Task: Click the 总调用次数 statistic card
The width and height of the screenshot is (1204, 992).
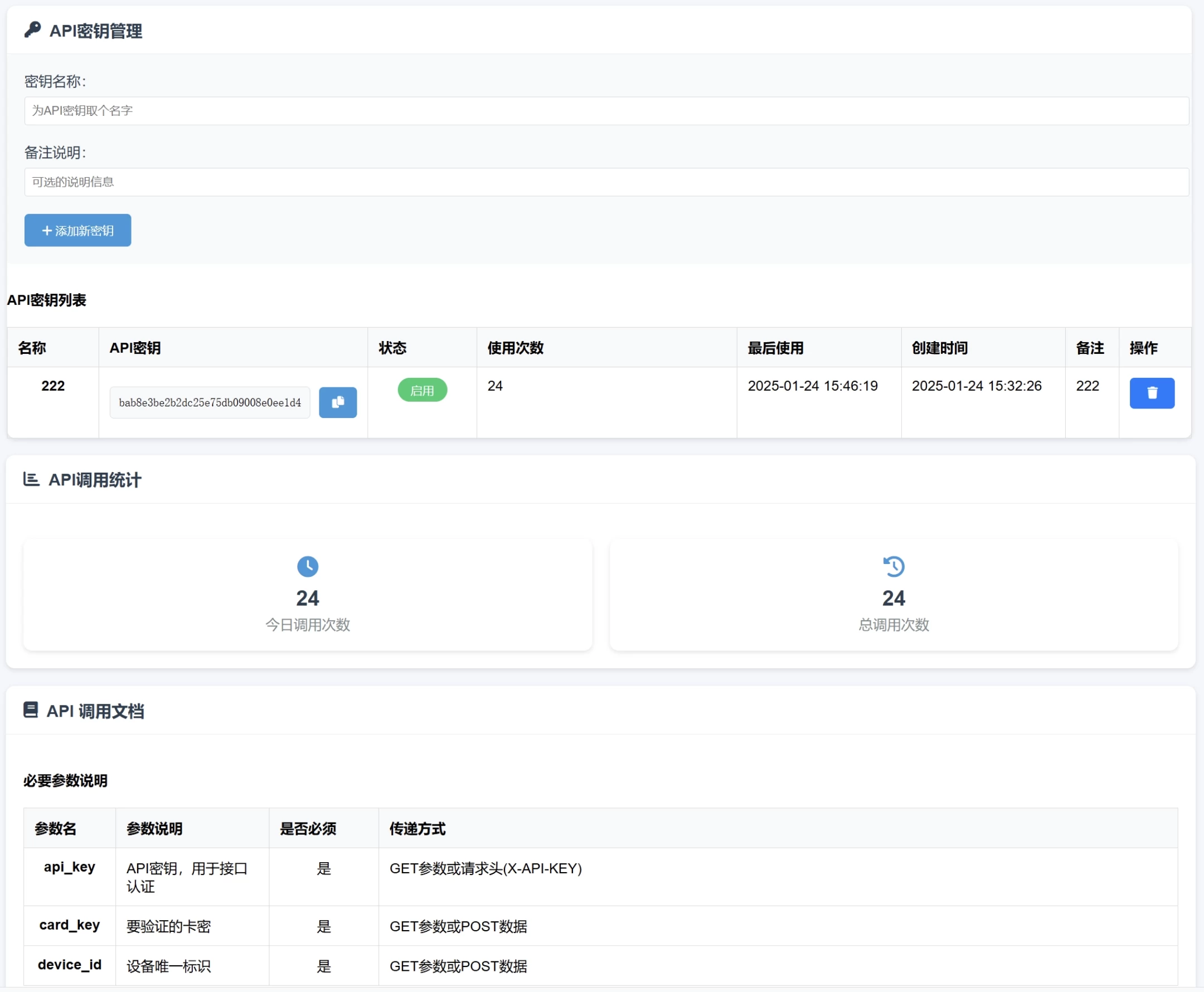Action: click(x=893, y=595)
